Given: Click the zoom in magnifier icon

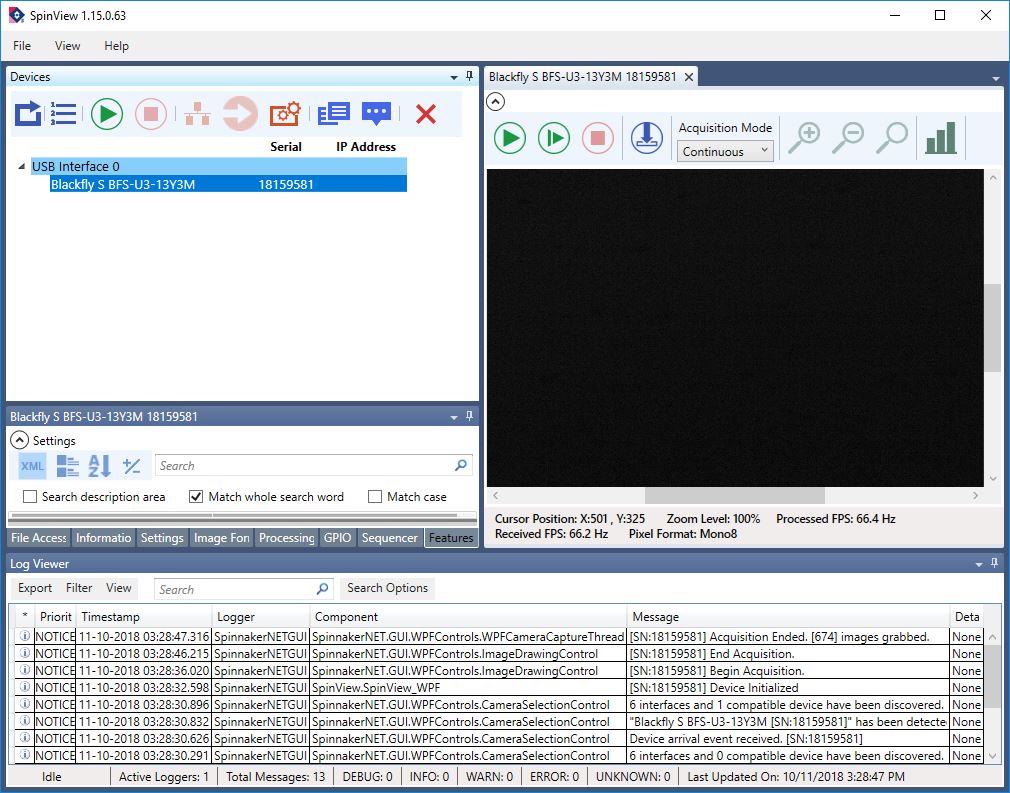Looking at the screenshot, I should [x=803, y=138].
